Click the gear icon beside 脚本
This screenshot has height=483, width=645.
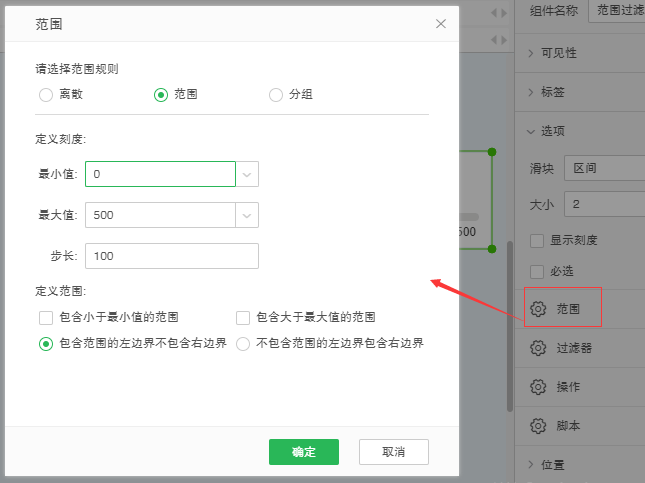[538, 425]
